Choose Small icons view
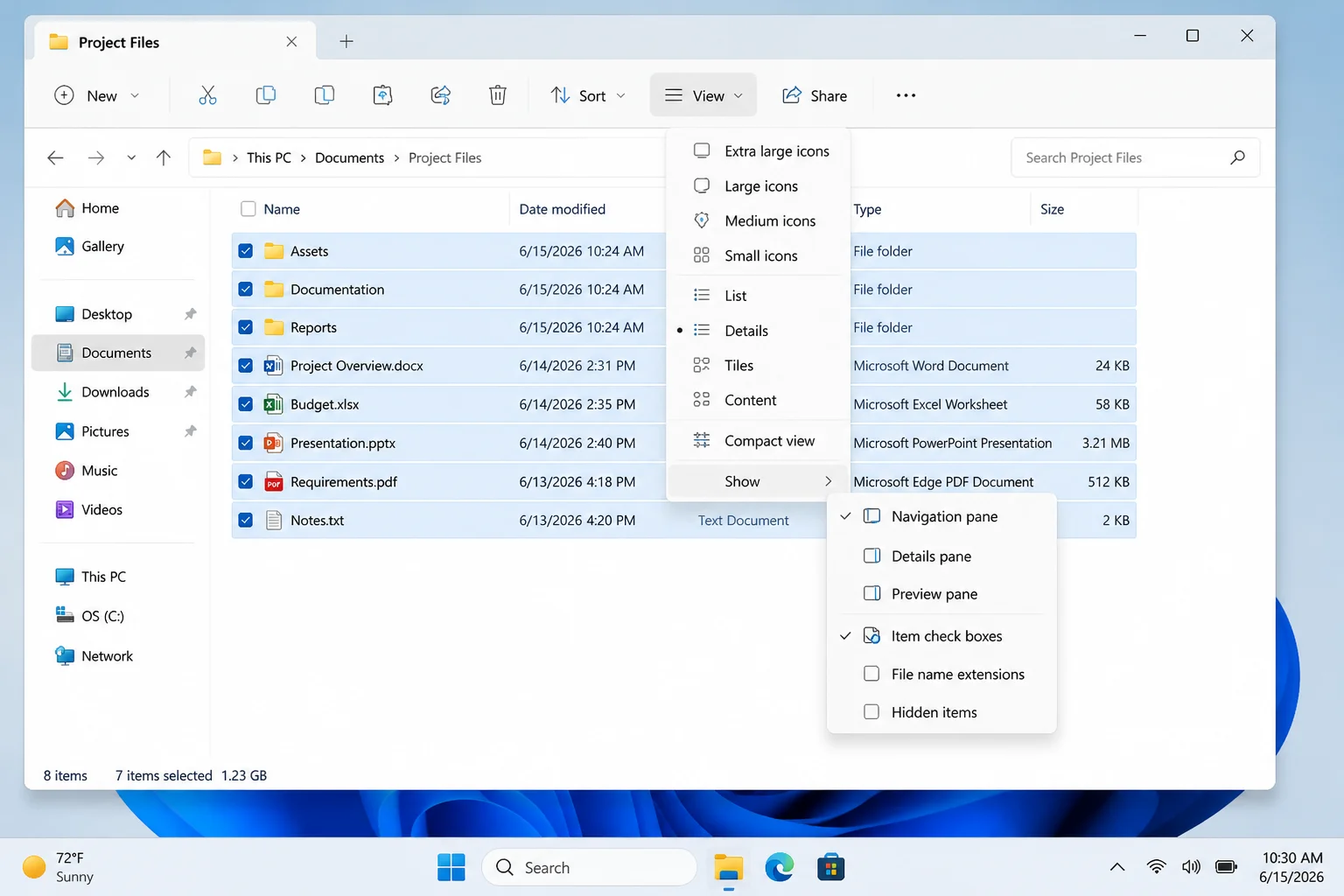Image resolution: width=1344 pixels, height=896 pixels. (x=758, y=255)
